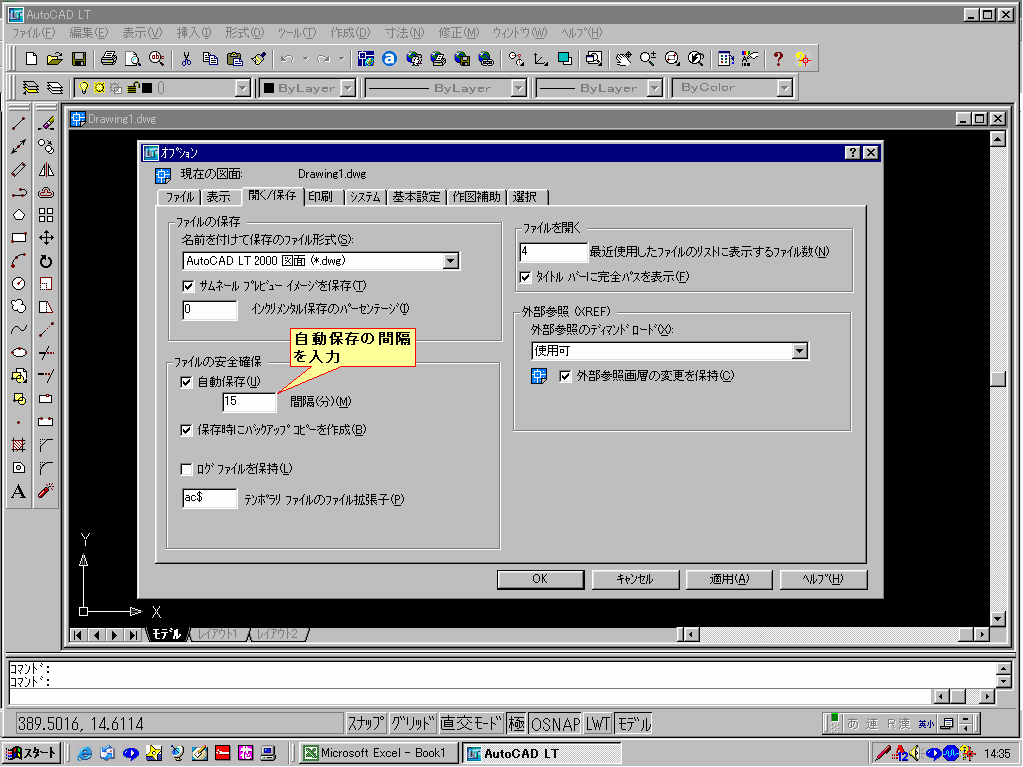The height and width of the screenshot is (767, 1023).
Task: Open the 寸法(N) menu
Action: (x=405, y=33)
